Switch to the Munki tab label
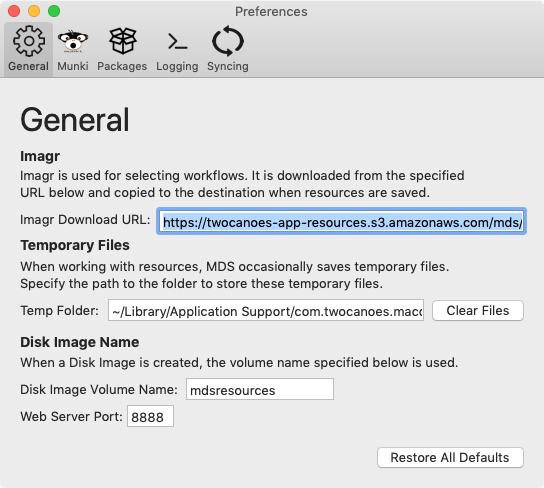The width and height of the screenshot is (544, 488). pos(73,66)
